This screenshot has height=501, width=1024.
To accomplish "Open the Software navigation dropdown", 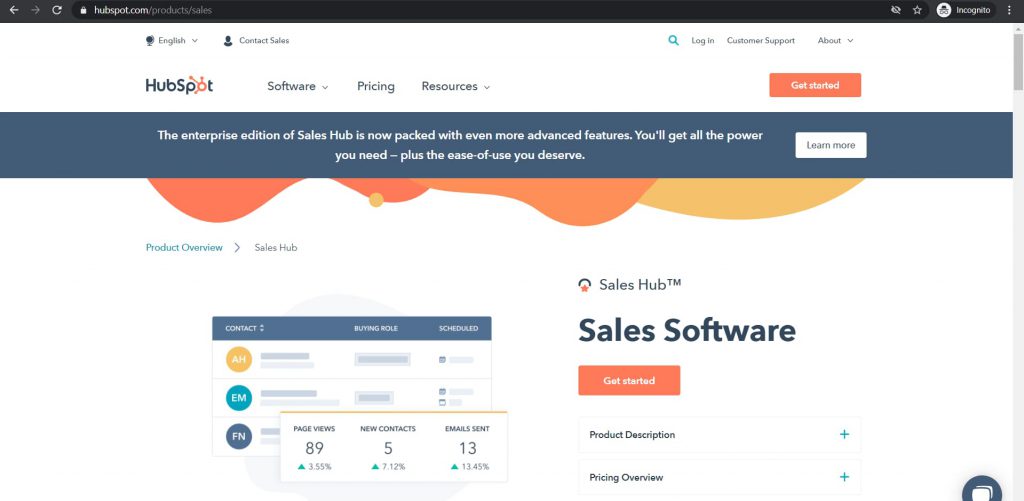I will point(297,86).
